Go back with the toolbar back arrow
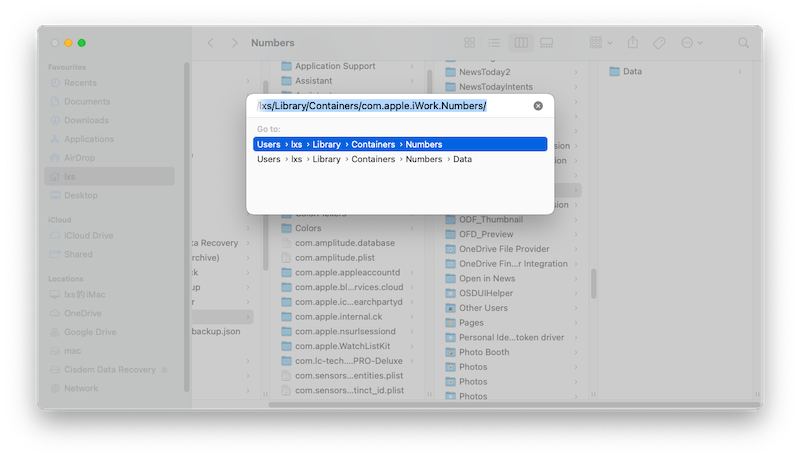The width and height of the screenshot is (800, 459). click(210, 43)
